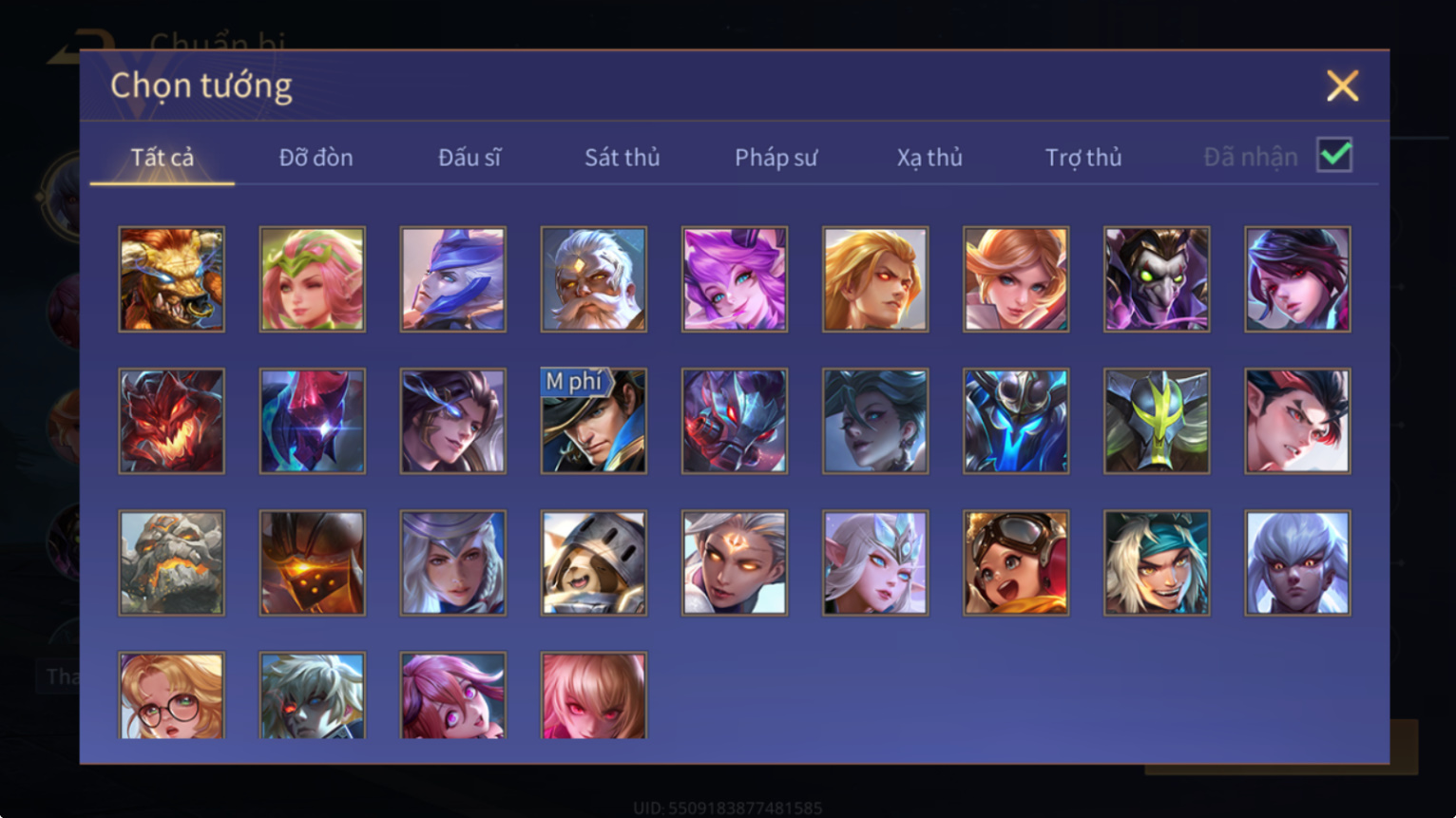Choose the stone golem hero portrait
Viewport: 1456px width, 818px height.
coord(172,562)
